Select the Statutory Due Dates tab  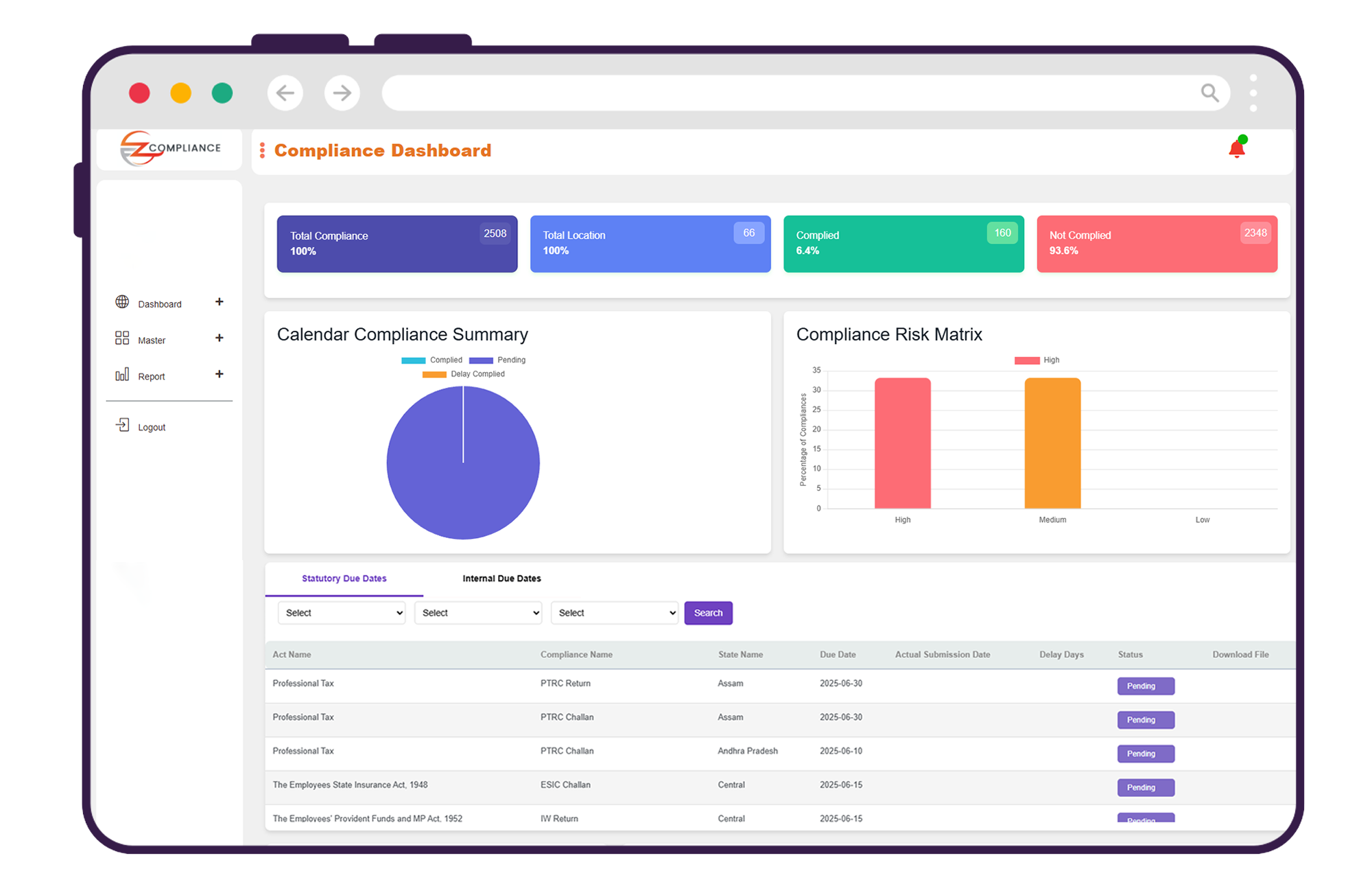[344, 579]
